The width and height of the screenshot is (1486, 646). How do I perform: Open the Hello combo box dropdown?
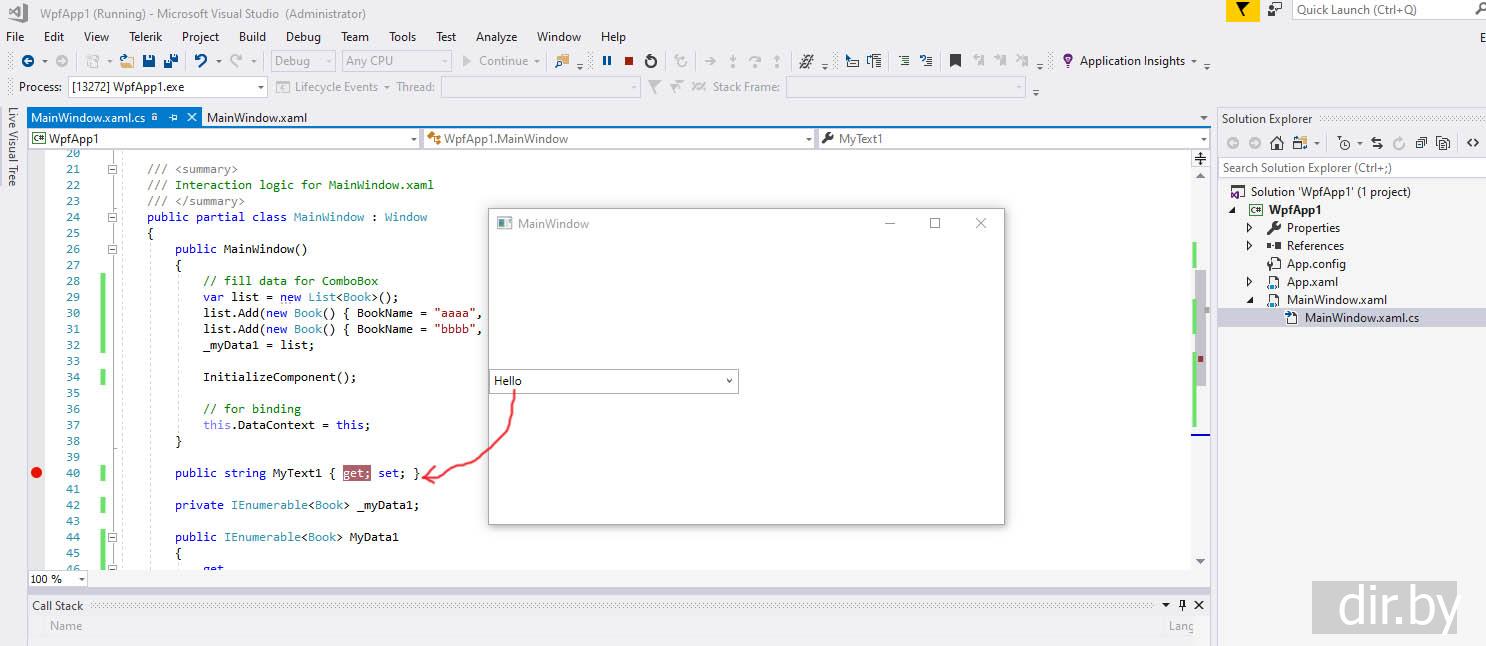(x=729, y=381)
